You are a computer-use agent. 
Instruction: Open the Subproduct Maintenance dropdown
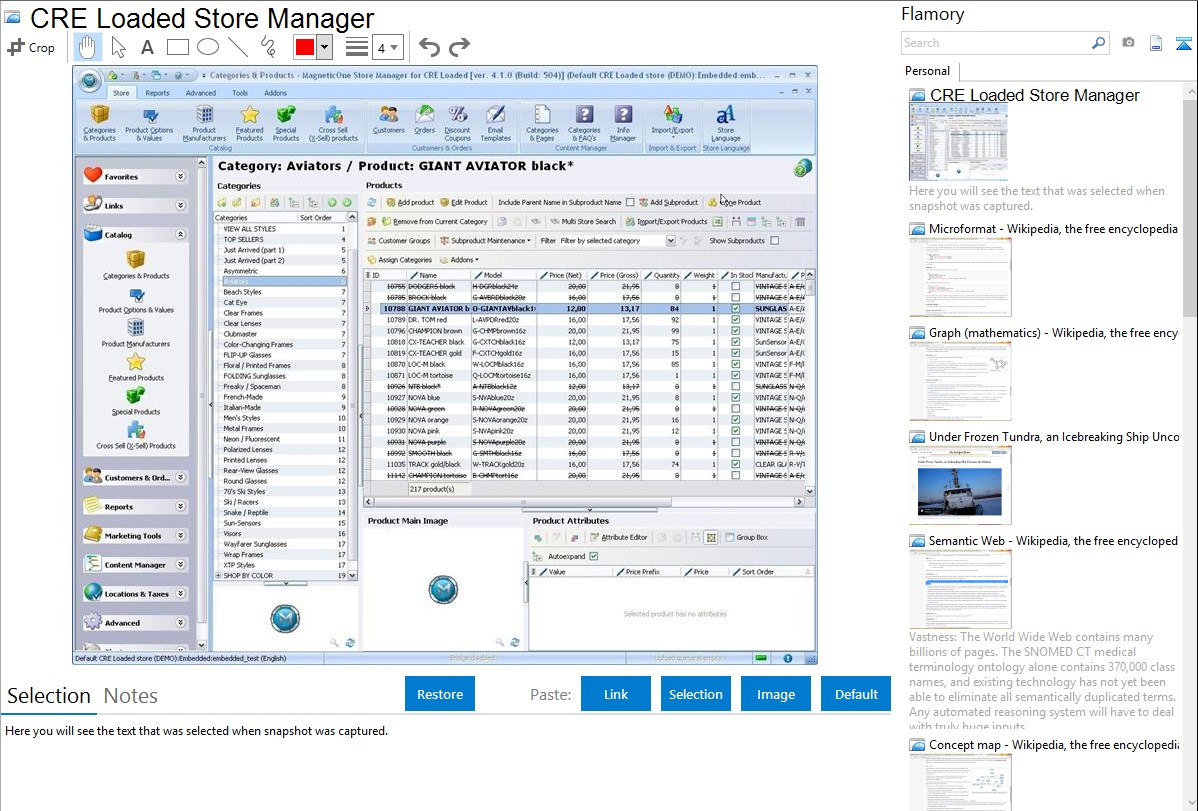pos(485,241)
